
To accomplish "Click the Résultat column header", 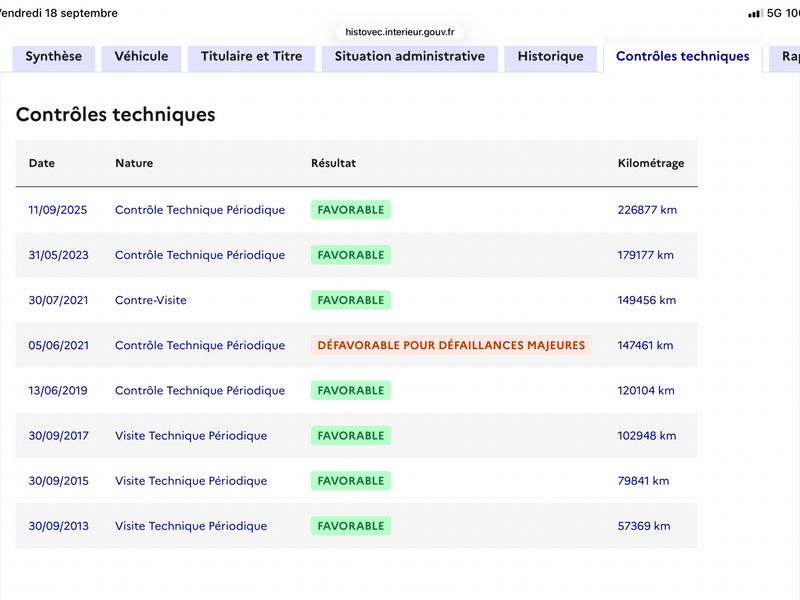I will (x=333, y=163).
